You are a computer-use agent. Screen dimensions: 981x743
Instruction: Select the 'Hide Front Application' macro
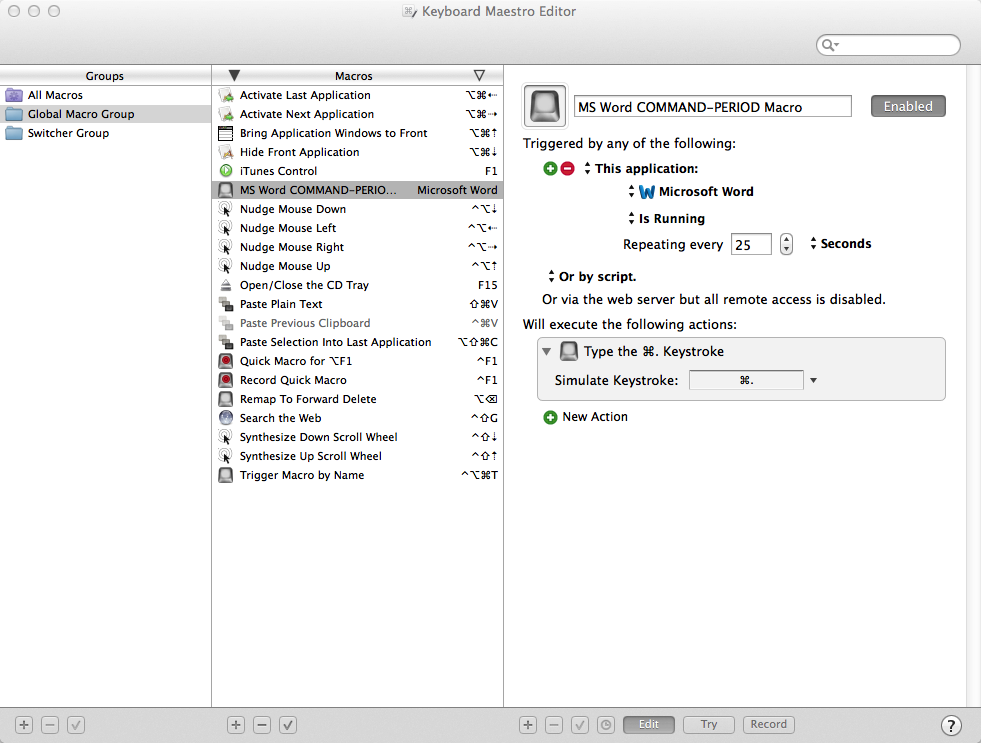(357, 152)
